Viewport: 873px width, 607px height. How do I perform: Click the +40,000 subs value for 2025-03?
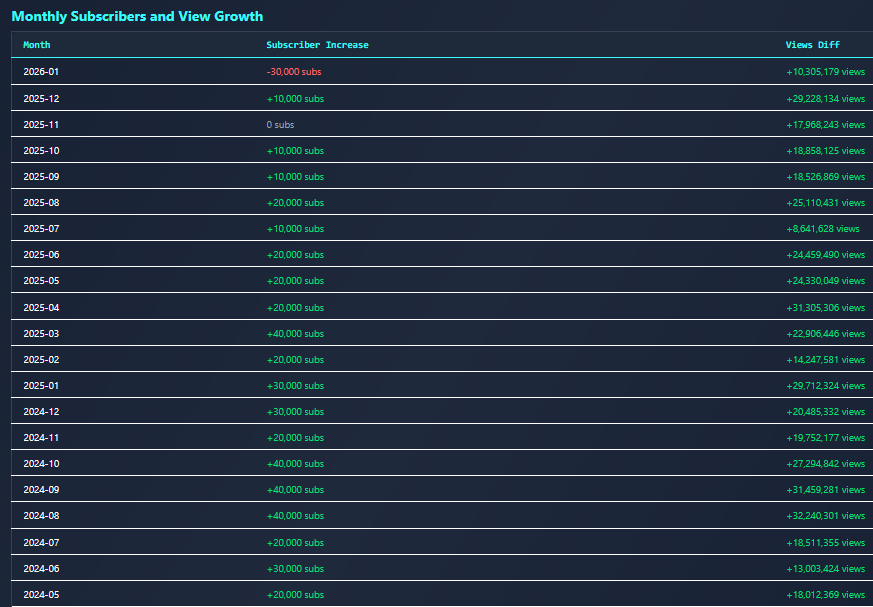(295, 334)
